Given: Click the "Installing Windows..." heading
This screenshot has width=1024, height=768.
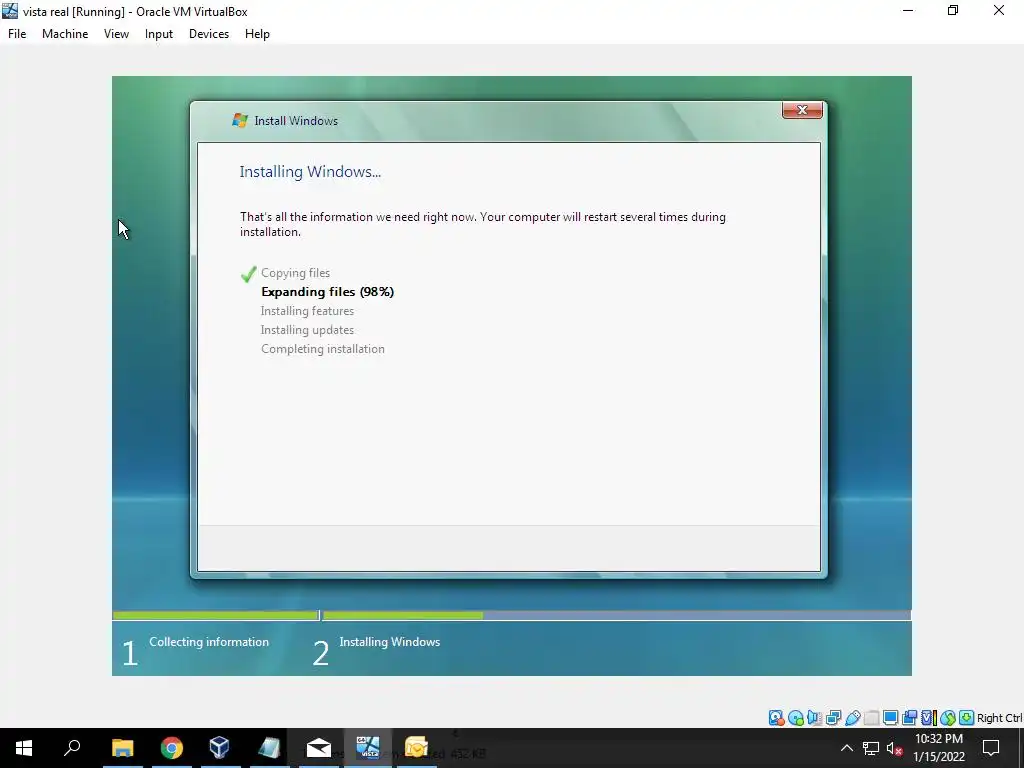Looking at the screenshot, I should click(310, 172).
